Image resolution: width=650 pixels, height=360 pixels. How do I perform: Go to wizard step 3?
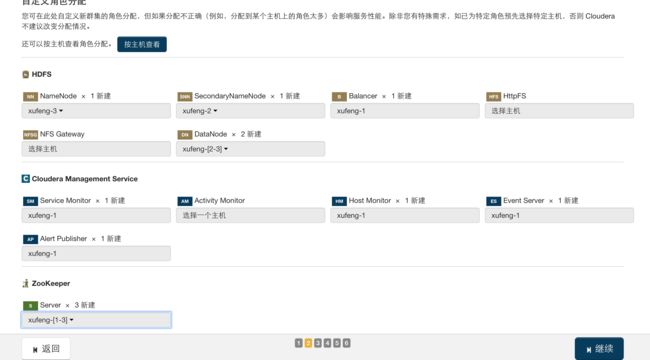(x=318, y=343)
